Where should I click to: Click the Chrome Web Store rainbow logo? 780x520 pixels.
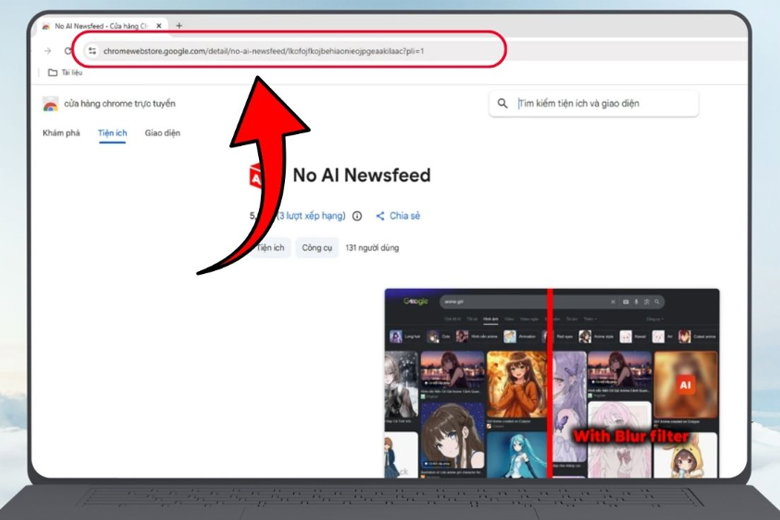[x=50, y=104]
